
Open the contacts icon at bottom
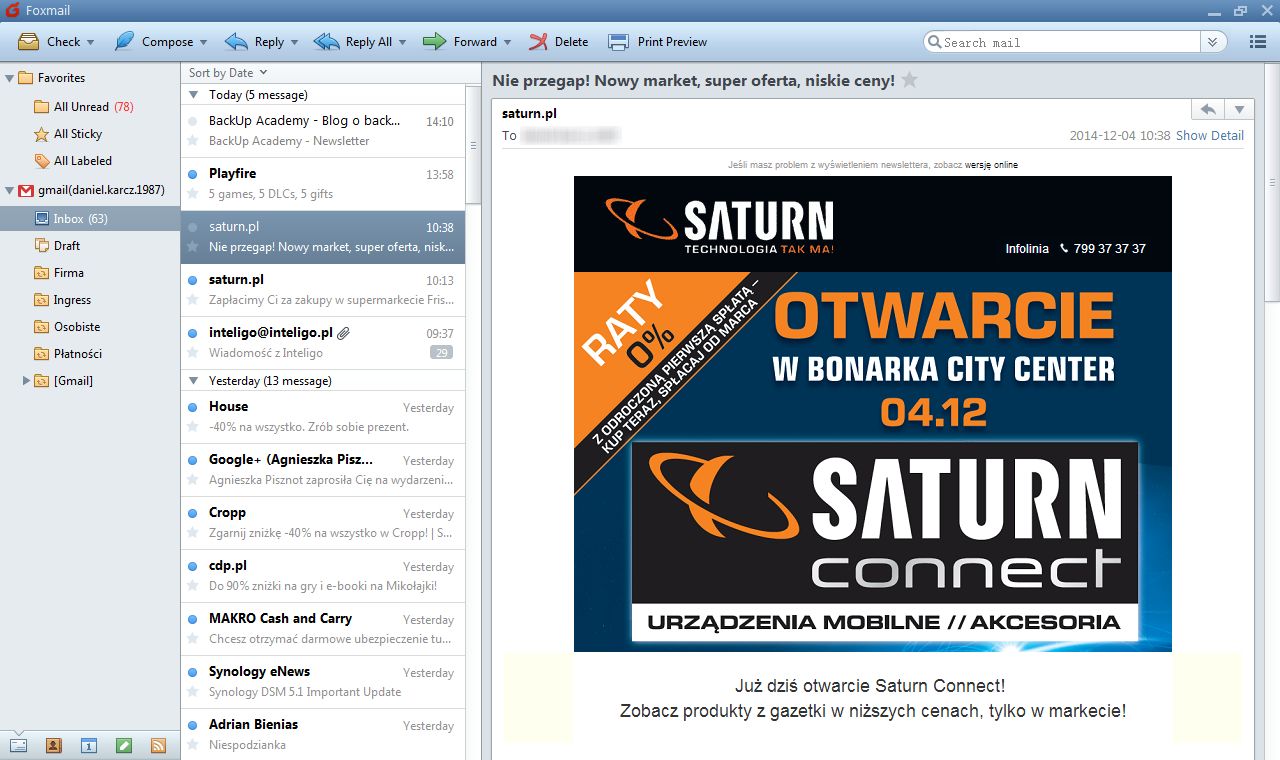pos(53,745)
